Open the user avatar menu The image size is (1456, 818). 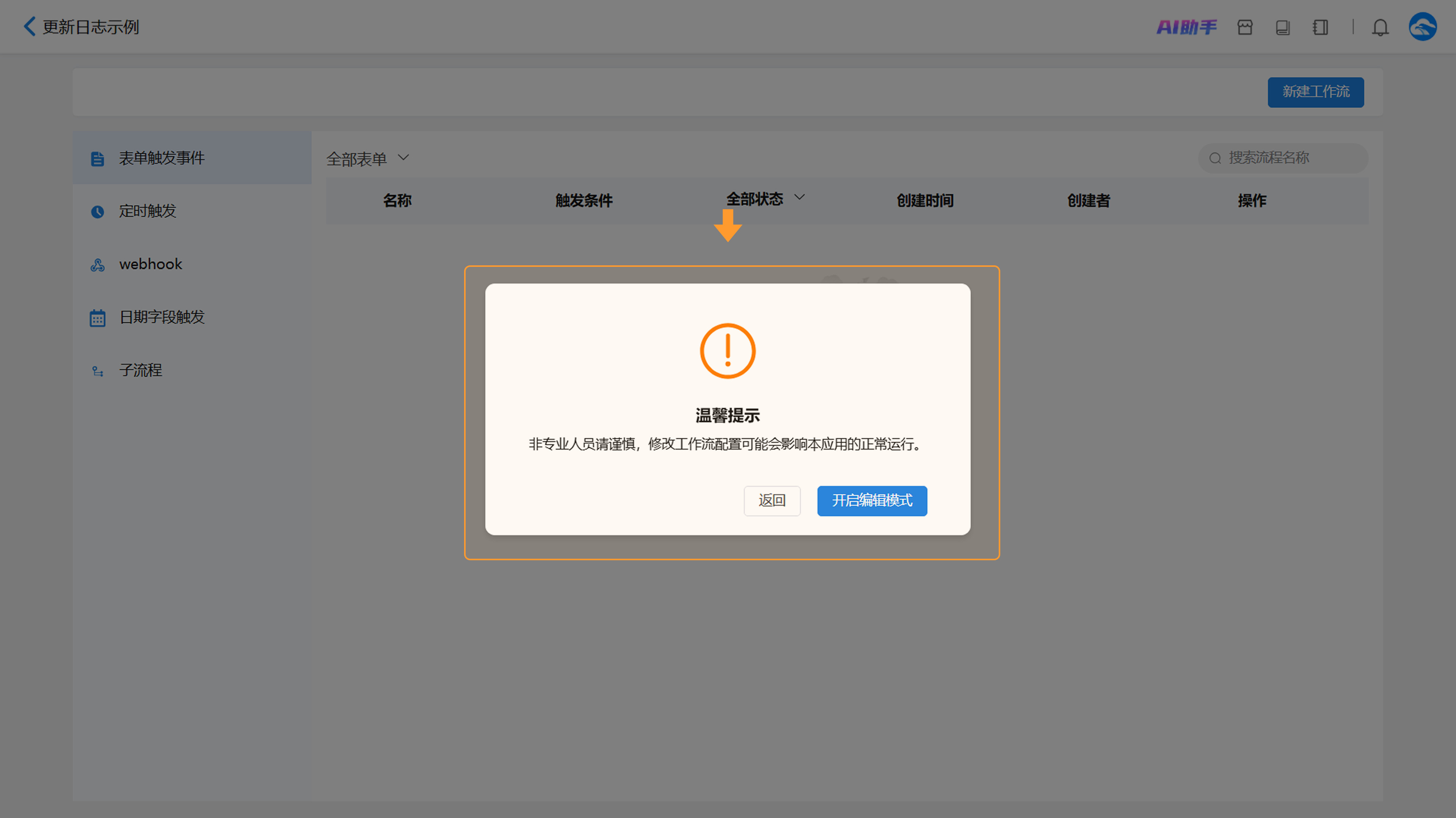[1422, 27]
